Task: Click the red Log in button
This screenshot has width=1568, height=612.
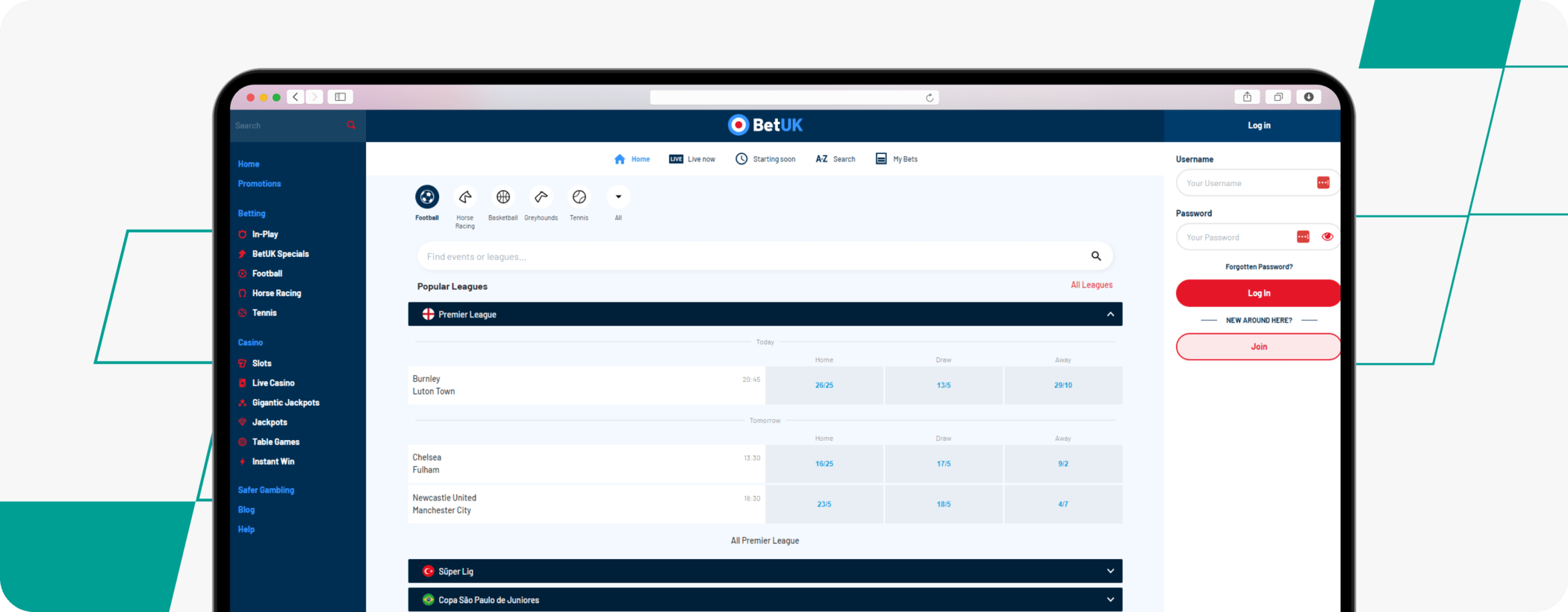Action: [1259, 293]
